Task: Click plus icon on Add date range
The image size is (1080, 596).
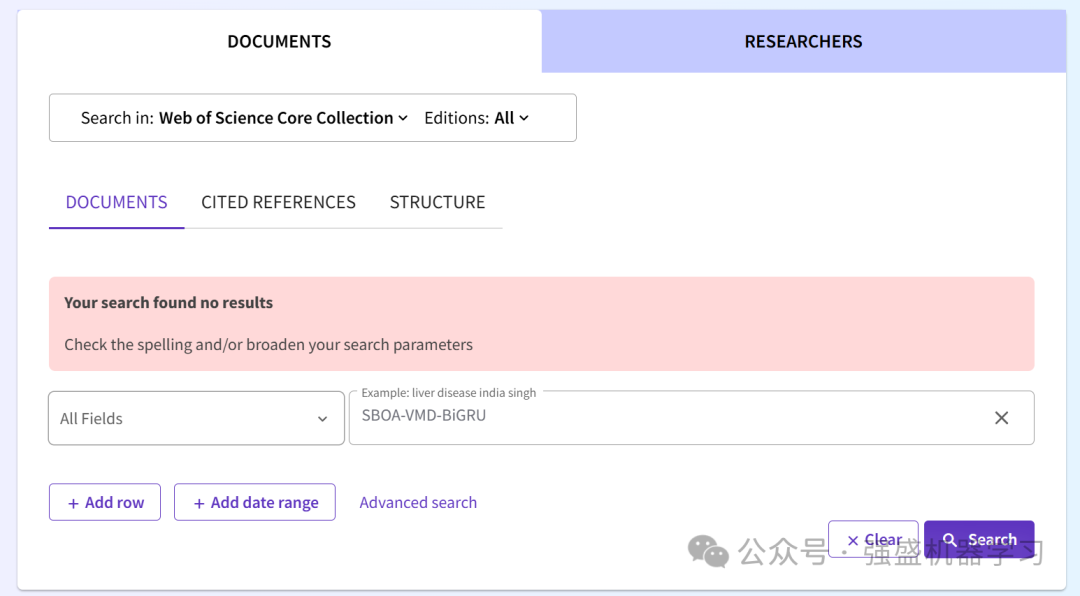Action: click(x=199, y=503)
